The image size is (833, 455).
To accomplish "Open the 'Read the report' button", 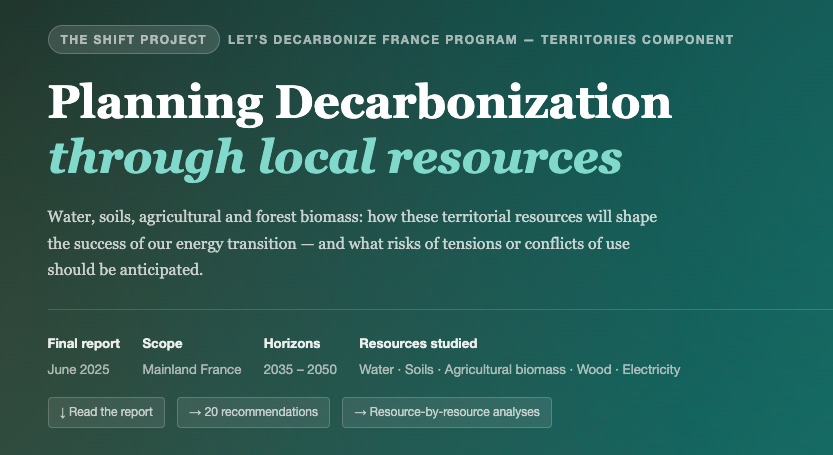I will point(106,412).
